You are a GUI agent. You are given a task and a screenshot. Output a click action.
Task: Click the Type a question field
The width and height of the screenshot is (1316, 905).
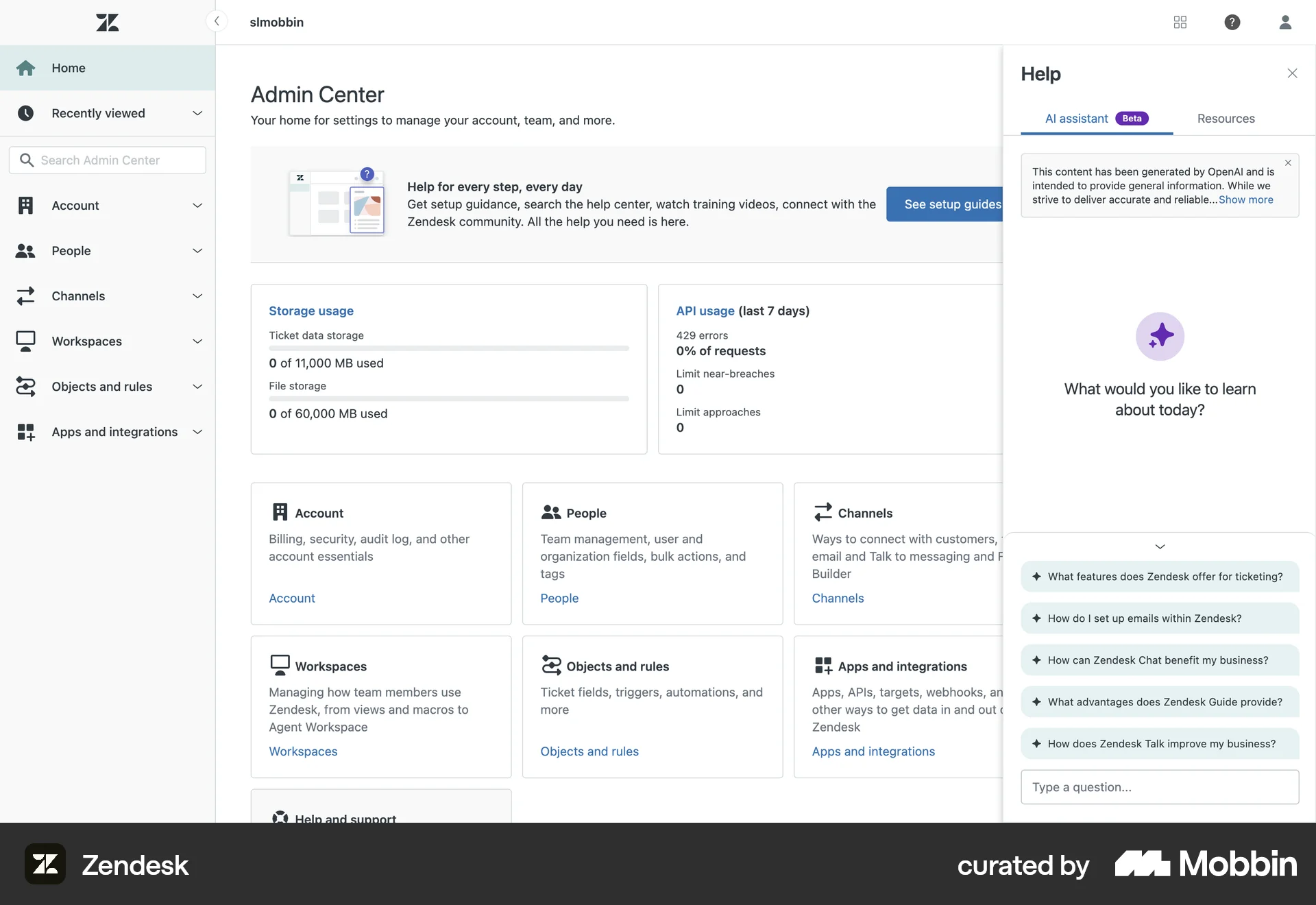click(1159, 786)
